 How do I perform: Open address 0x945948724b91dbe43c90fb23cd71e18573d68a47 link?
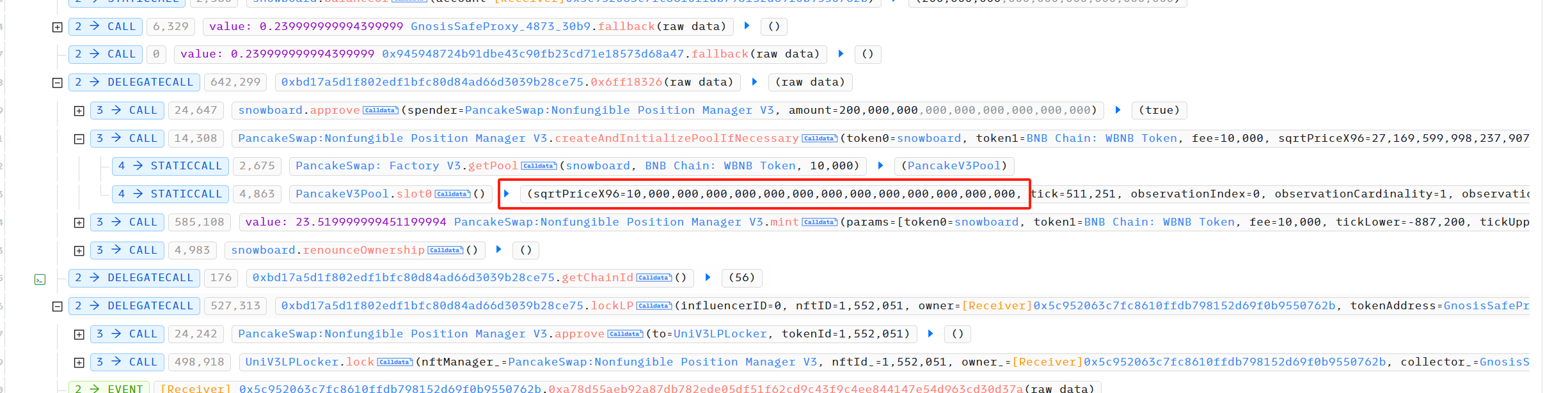(533, 54)
